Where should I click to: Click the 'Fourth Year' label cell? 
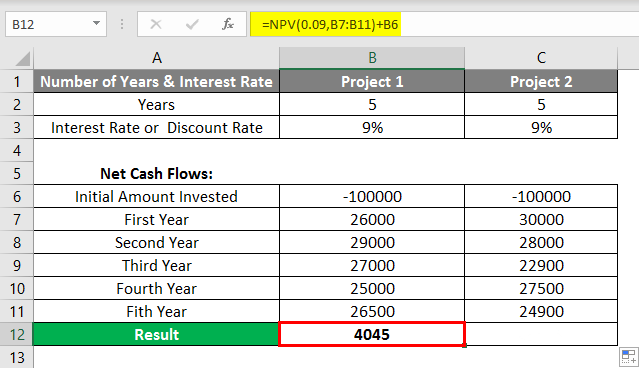[x=156, y=289]
